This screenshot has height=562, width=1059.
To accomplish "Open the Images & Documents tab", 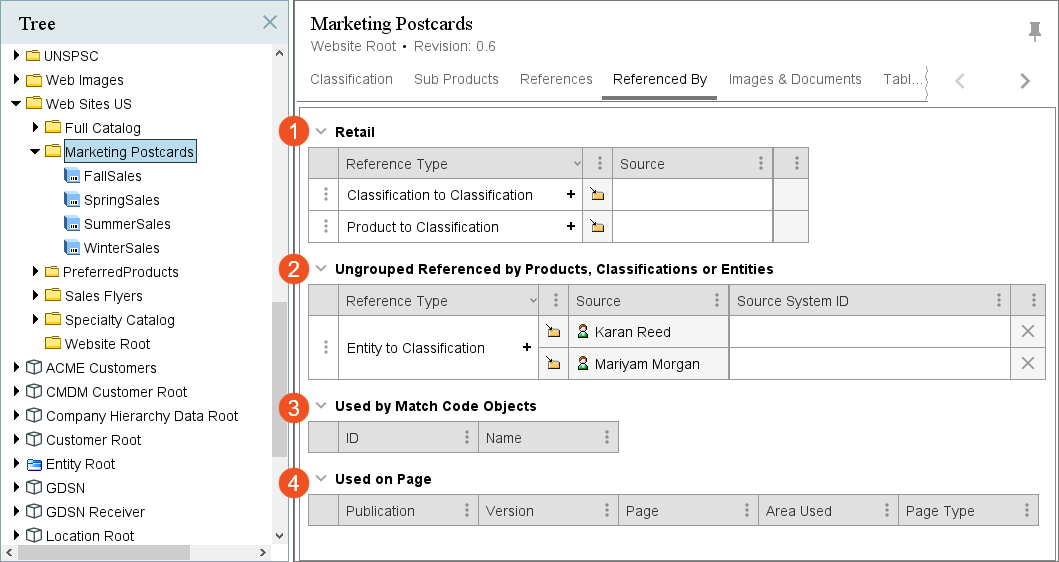I will (x=794, y=79).
